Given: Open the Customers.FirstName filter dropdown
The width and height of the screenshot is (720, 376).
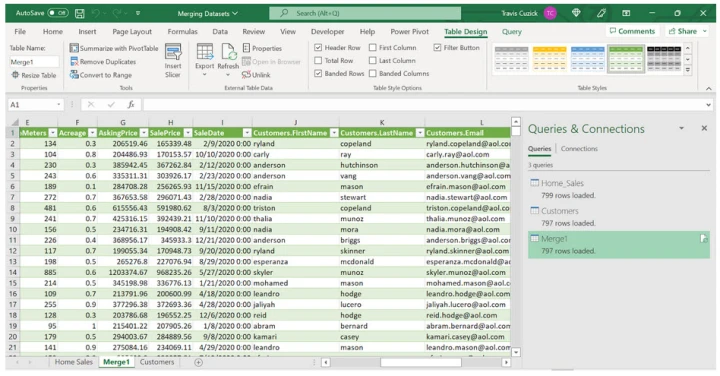Looking at the screenshot, I should (334, 133).
